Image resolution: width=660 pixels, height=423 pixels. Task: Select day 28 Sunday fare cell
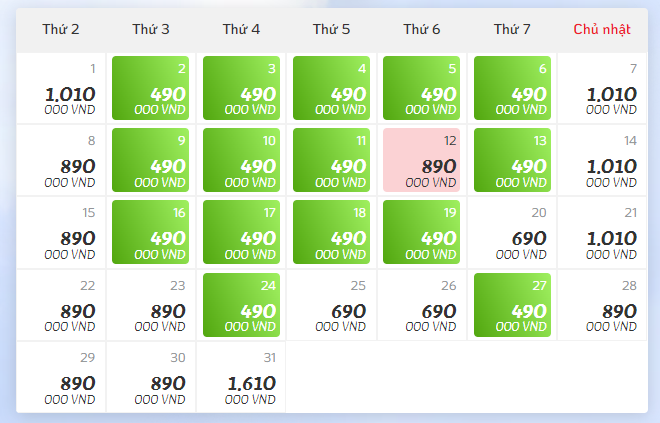602,305
